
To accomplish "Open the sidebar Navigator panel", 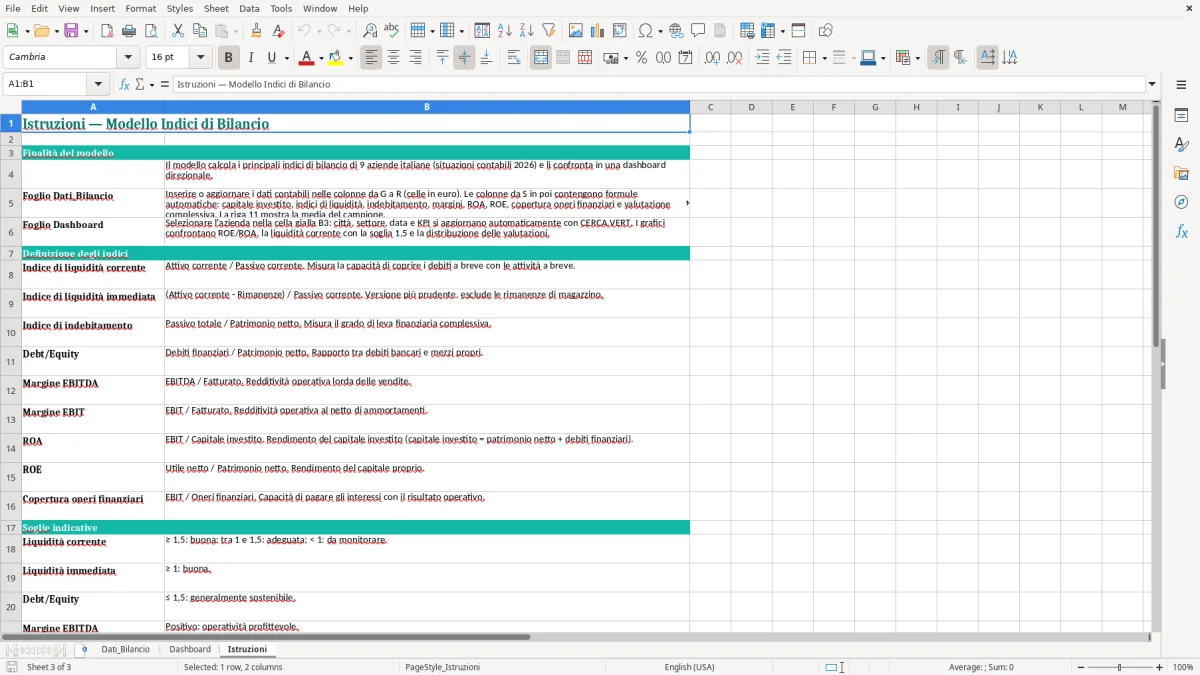I will 1181,202.
